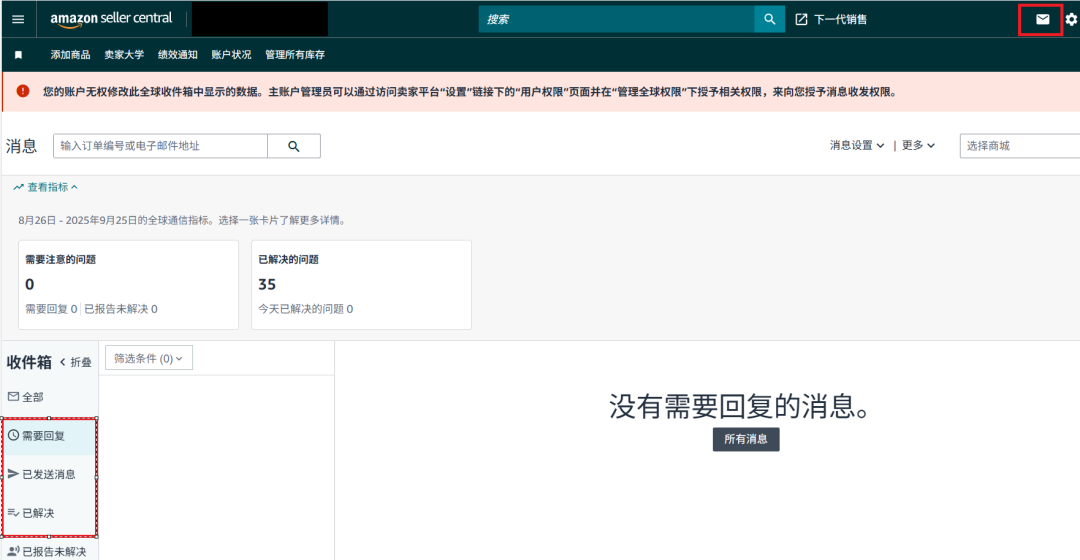Open the settings gear icon
1080x560 pixels.
(x=1071, y=19)
